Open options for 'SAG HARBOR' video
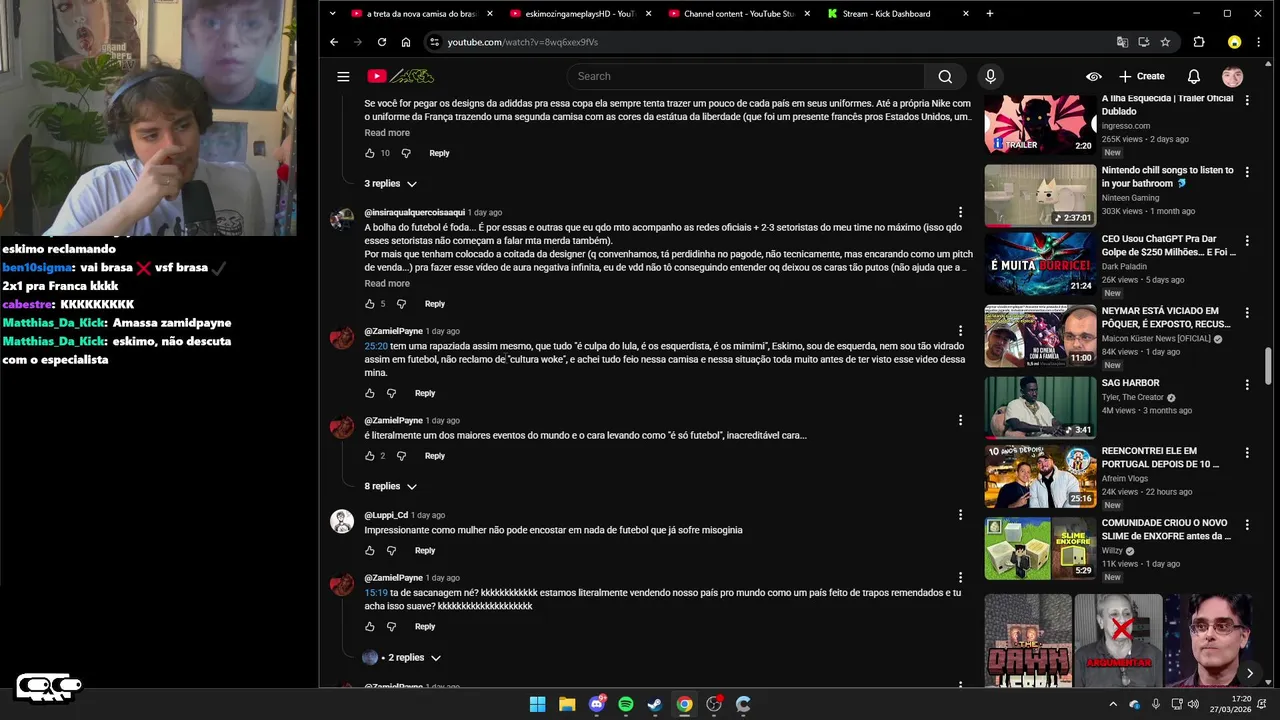Viewport: 1280px width, 720px height. 1247,385
